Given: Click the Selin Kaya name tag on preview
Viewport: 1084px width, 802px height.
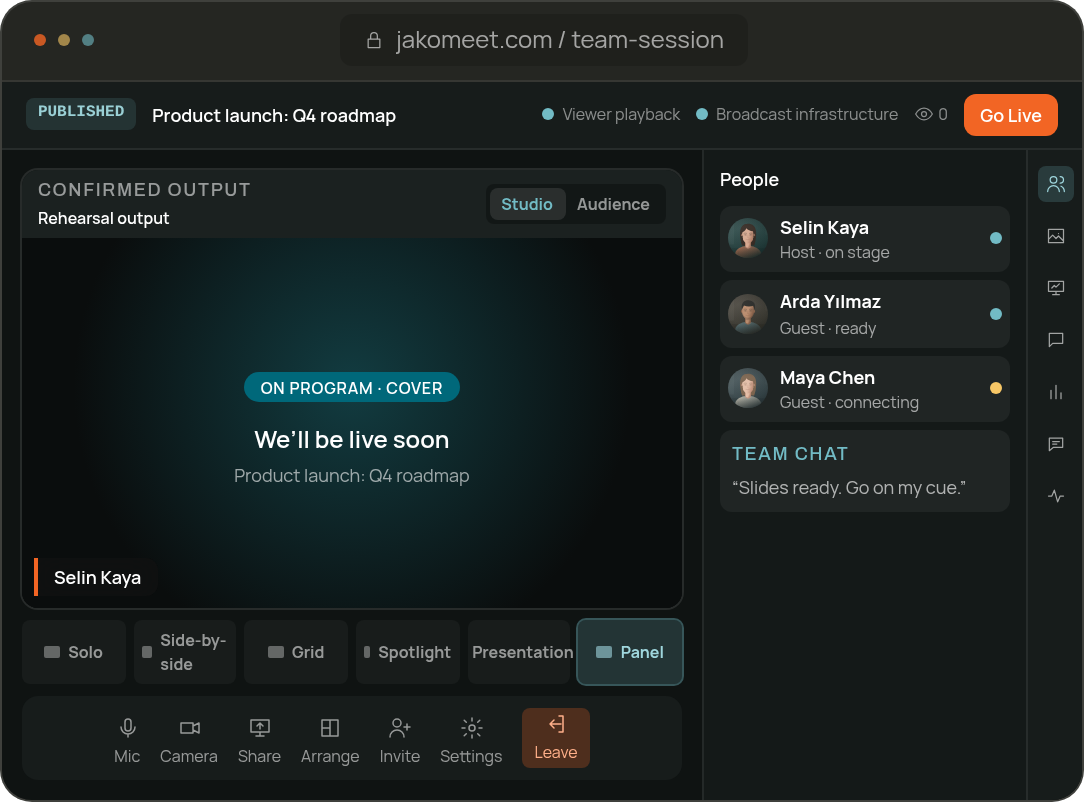Looking at the screenshot, I should [95, 577].
